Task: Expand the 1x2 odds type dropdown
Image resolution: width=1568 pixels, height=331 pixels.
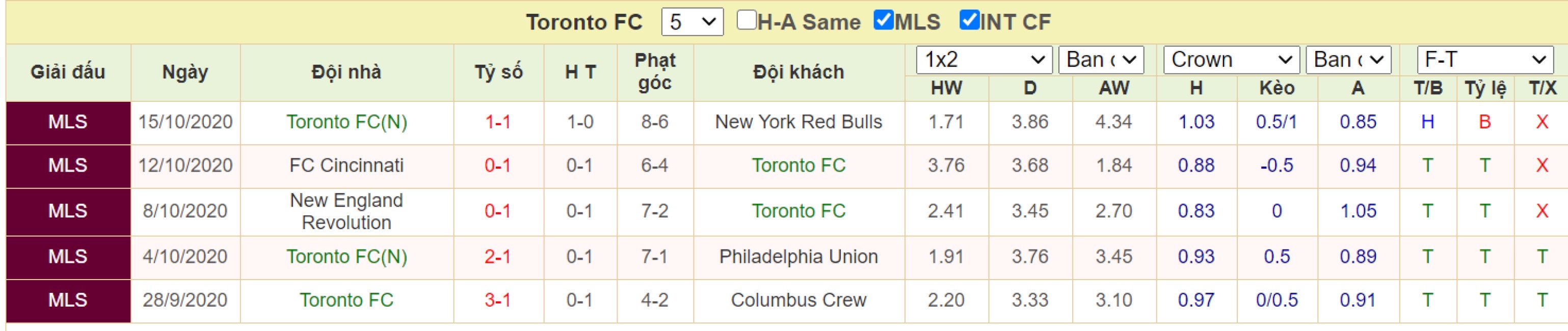Action: click(984, 60)
